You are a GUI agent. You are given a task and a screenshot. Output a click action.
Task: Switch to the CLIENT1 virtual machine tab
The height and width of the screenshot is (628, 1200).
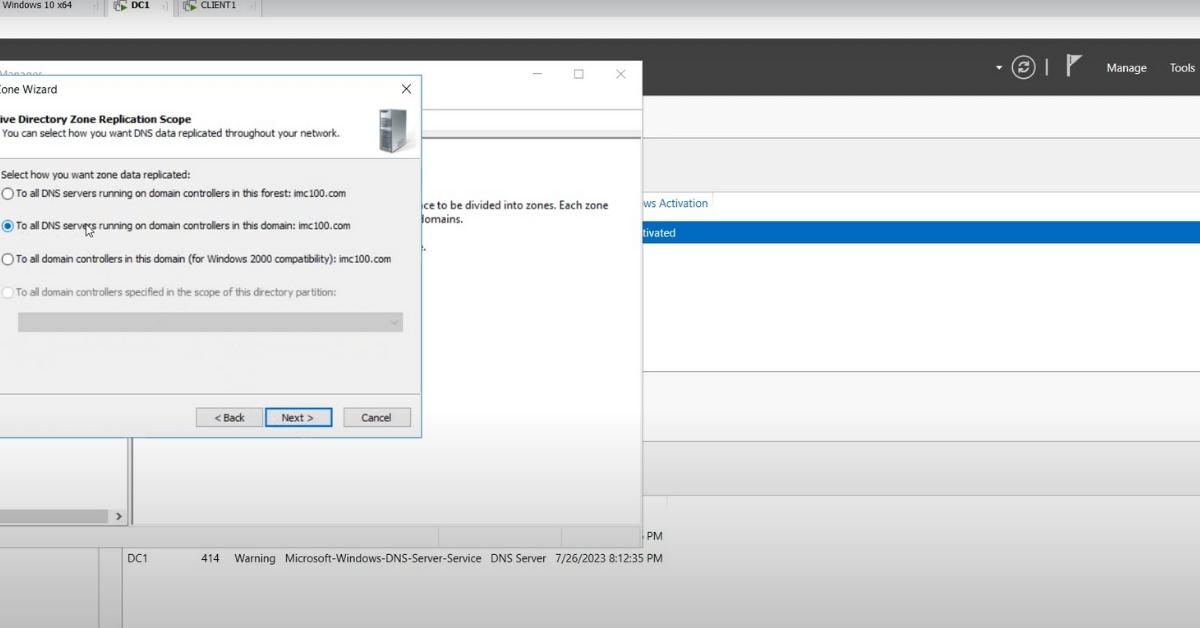click(x=218, y=6)
